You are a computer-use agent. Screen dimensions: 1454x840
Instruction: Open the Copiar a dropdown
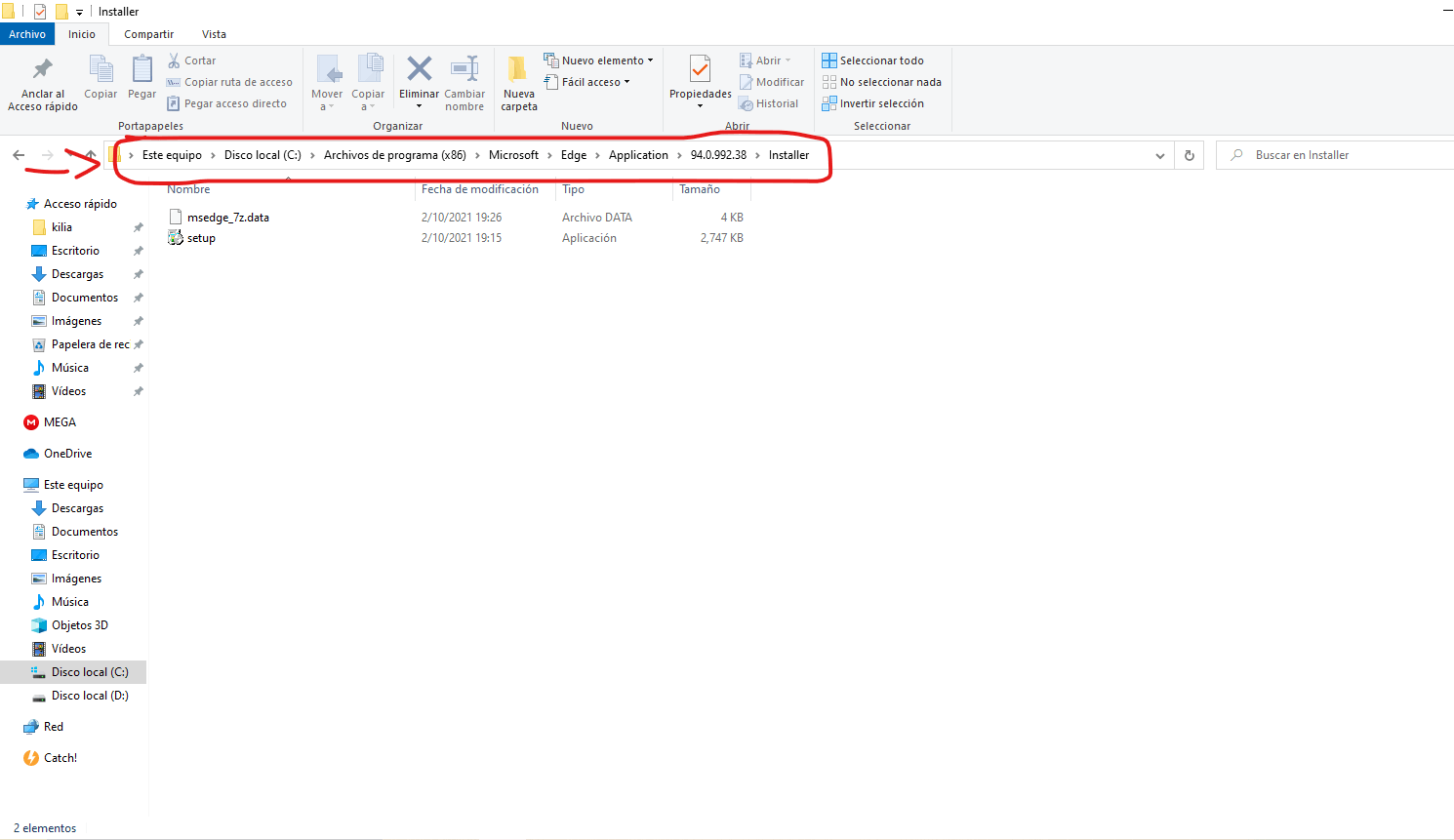[368, 83]
